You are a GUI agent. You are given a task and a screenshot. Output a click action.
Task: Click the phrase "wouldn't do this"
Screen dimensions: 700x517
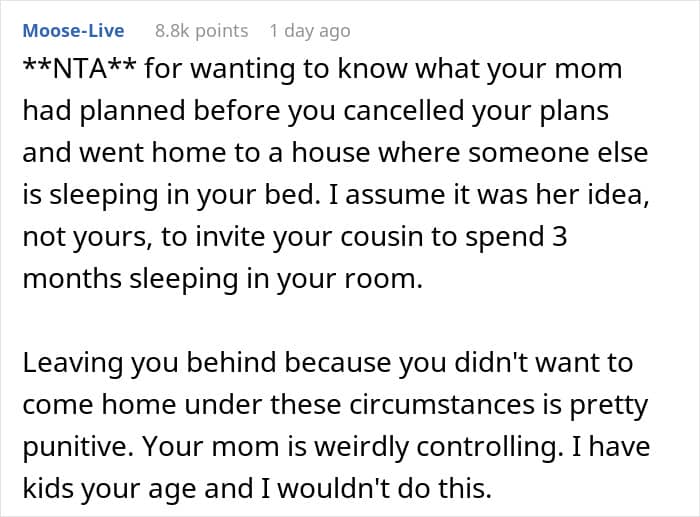pos(384,488)
